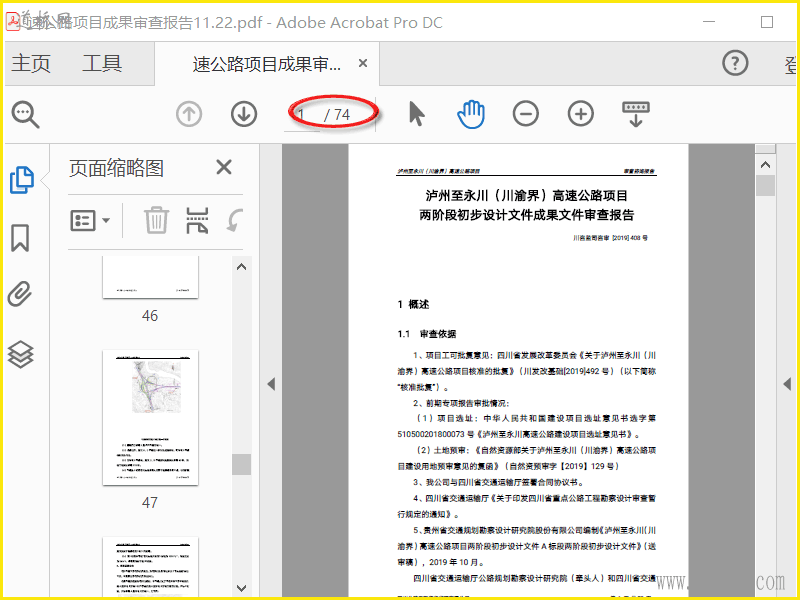800x600 pixels.
Task: Click the page label '46' under thumbnail
Action: pos(149,316)
